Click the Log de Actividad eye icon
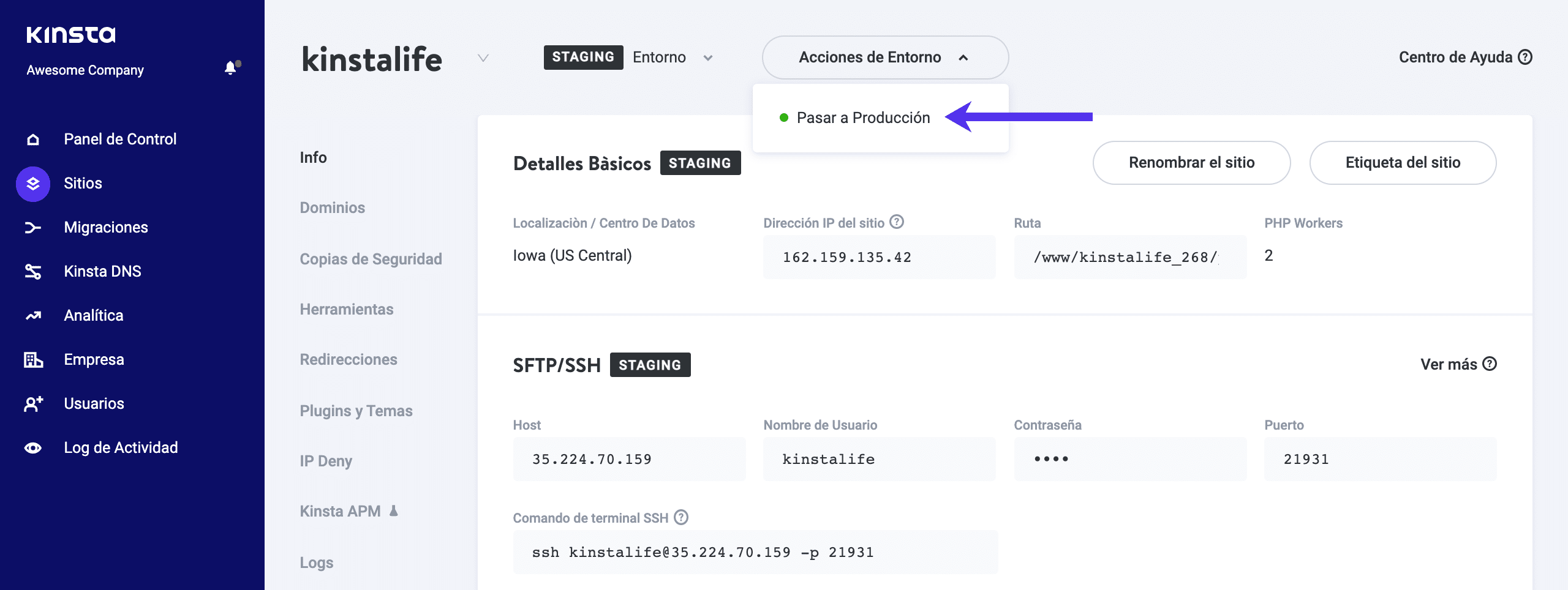1568x590 pixels. (x=33, y=448)
